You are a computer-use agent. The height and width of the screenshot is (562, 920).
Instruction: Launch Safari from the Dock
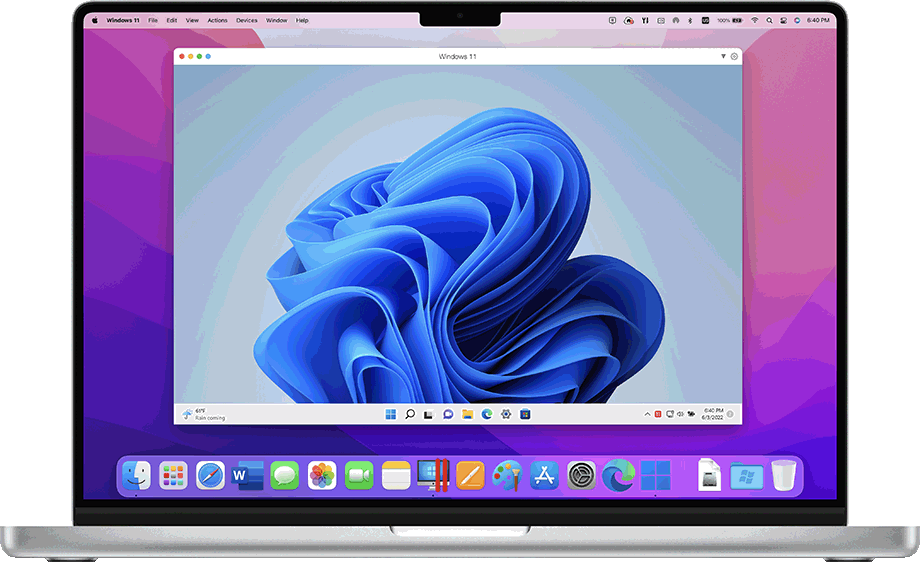pyautogui.click(x=210, y=475)
